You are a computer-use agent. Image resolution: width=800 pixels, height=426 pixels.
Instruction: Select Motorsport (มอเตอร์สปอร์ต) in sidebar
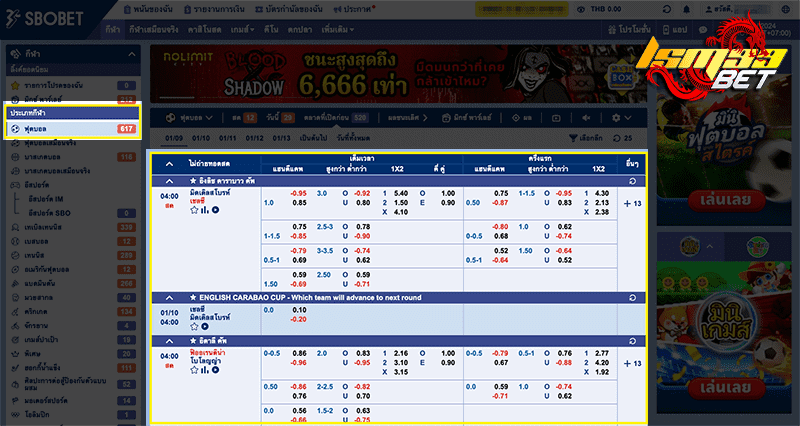pos(73,400)
